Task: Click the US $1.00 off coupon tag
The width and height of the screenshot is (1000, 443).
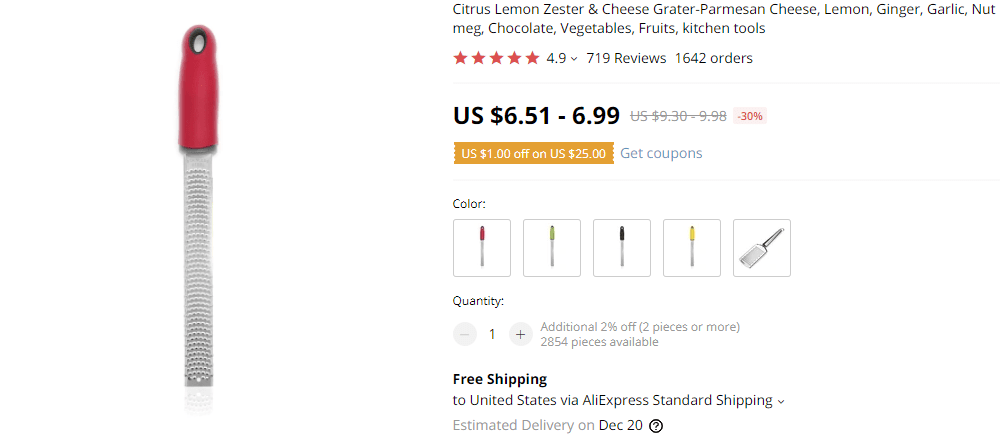Action: pos(533,153)
